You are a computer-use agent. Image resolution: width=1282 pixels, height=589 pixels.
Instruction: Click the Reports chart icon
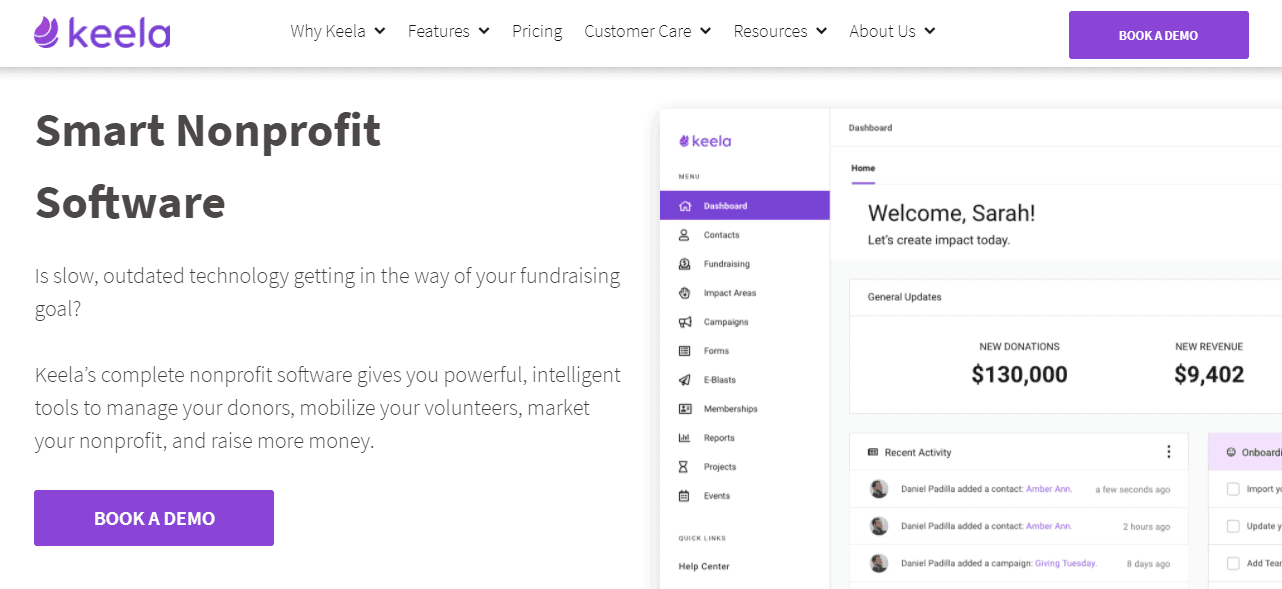[x=684, y=438]
